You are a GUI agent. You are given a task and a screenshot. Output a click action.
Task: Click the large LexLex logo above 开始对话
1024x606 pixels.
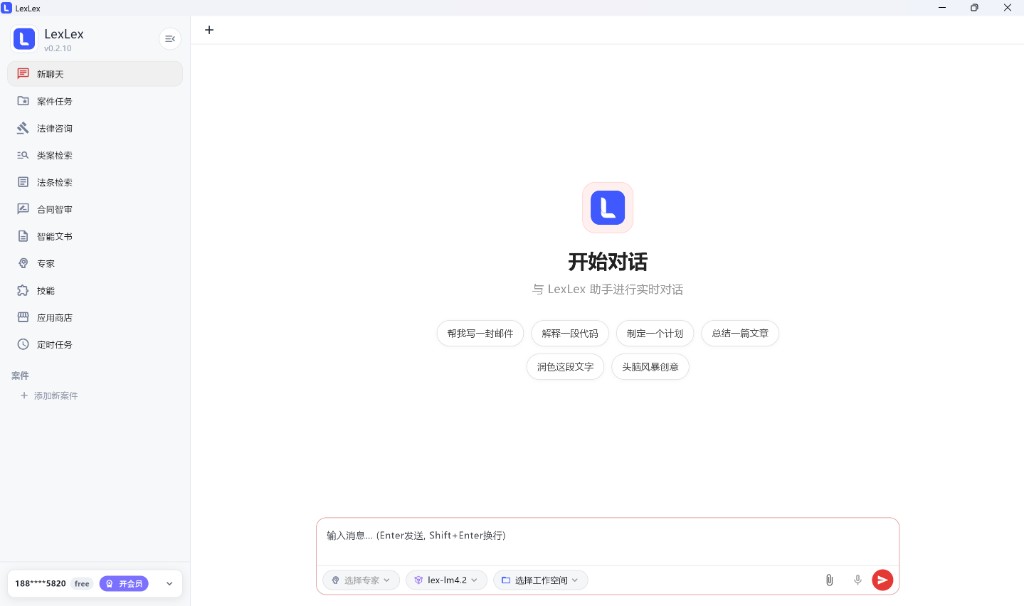click(x=607, y=208)
